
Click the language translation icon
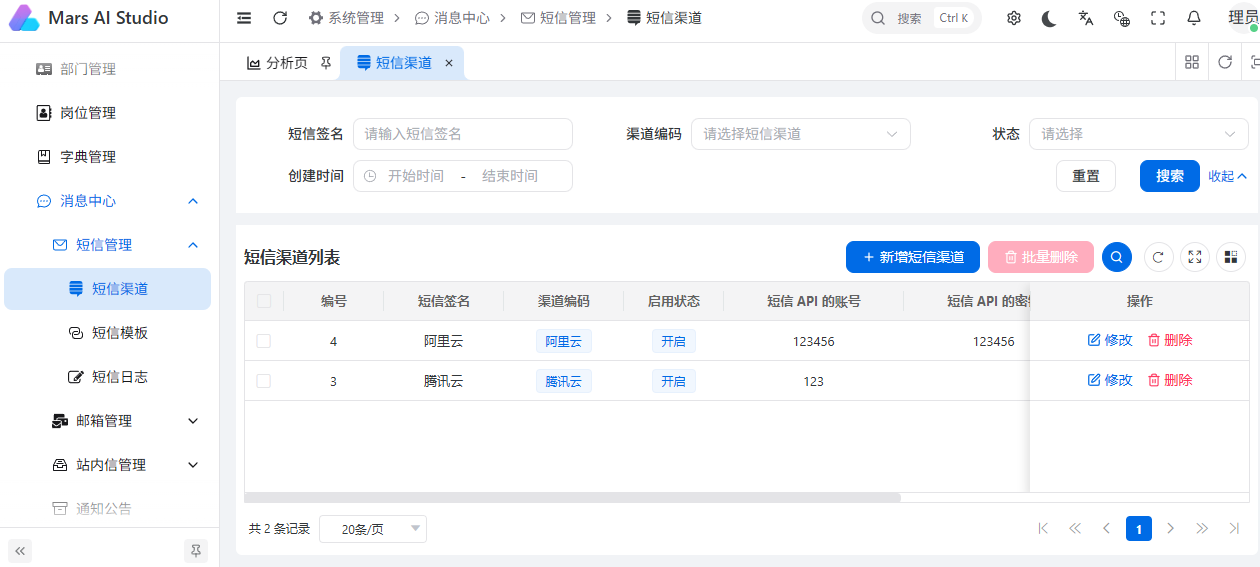point(1086,18)
